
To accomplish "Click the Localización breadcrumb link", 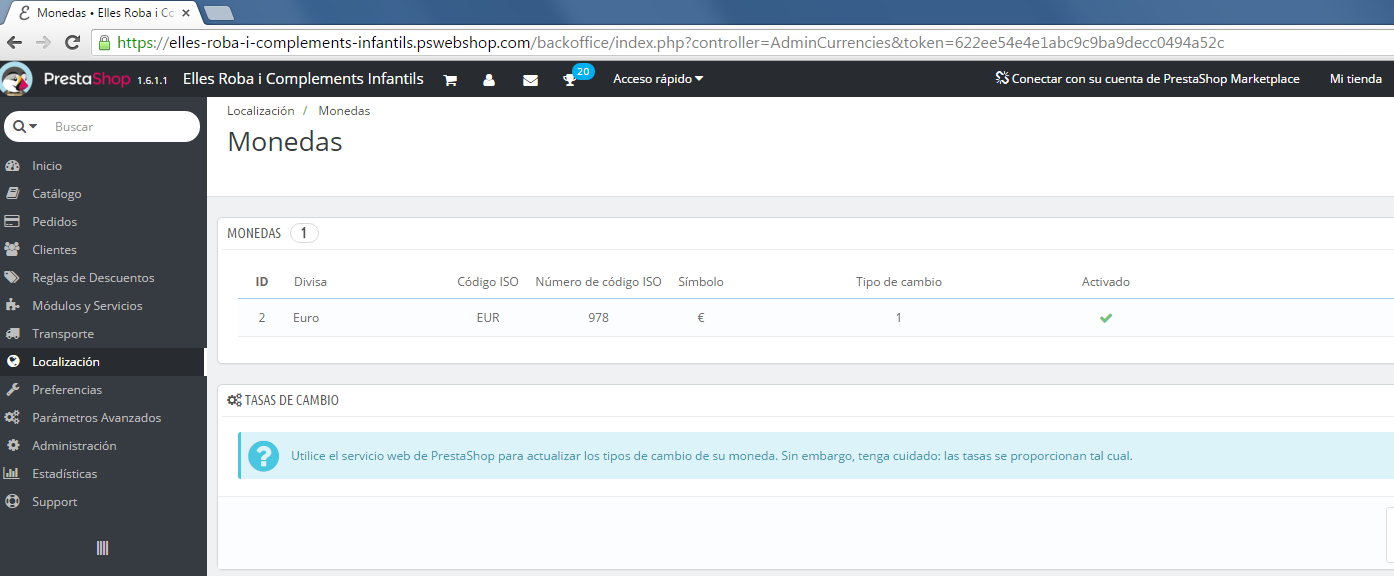I will 261,111.
